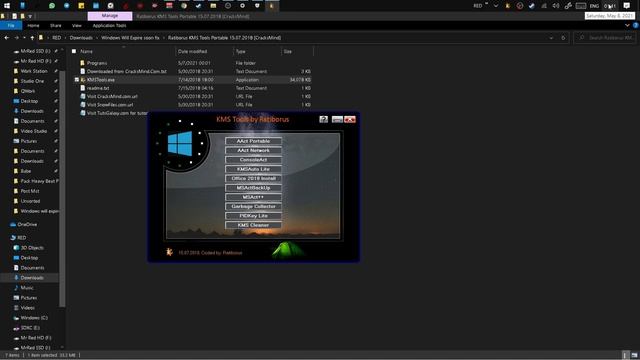
Task: Open the Application Tools ribbon tab
Action: 109,25
